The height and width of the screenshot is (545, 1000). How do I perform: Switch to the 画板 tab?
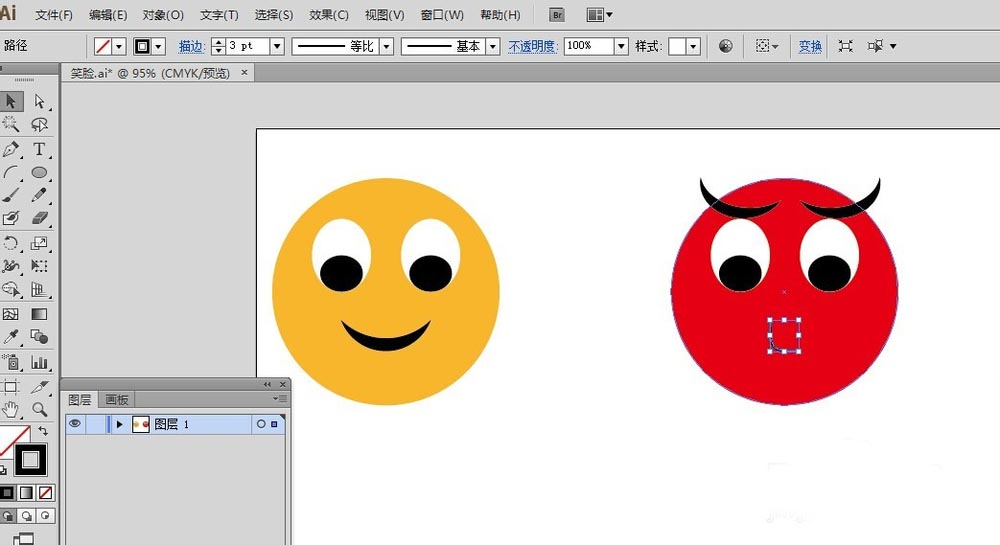[x=117, y=400]
